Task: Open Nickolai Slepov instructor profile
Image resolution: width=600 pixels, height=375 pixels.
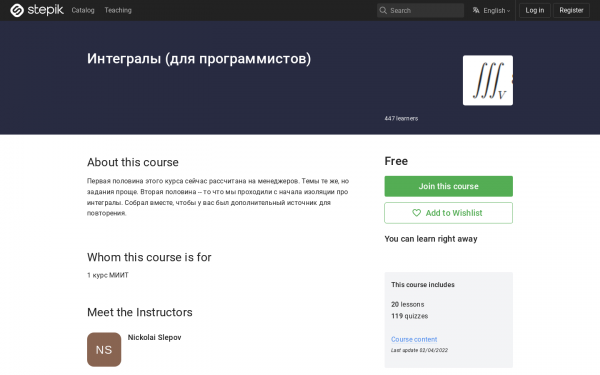Action: point(155,337)
